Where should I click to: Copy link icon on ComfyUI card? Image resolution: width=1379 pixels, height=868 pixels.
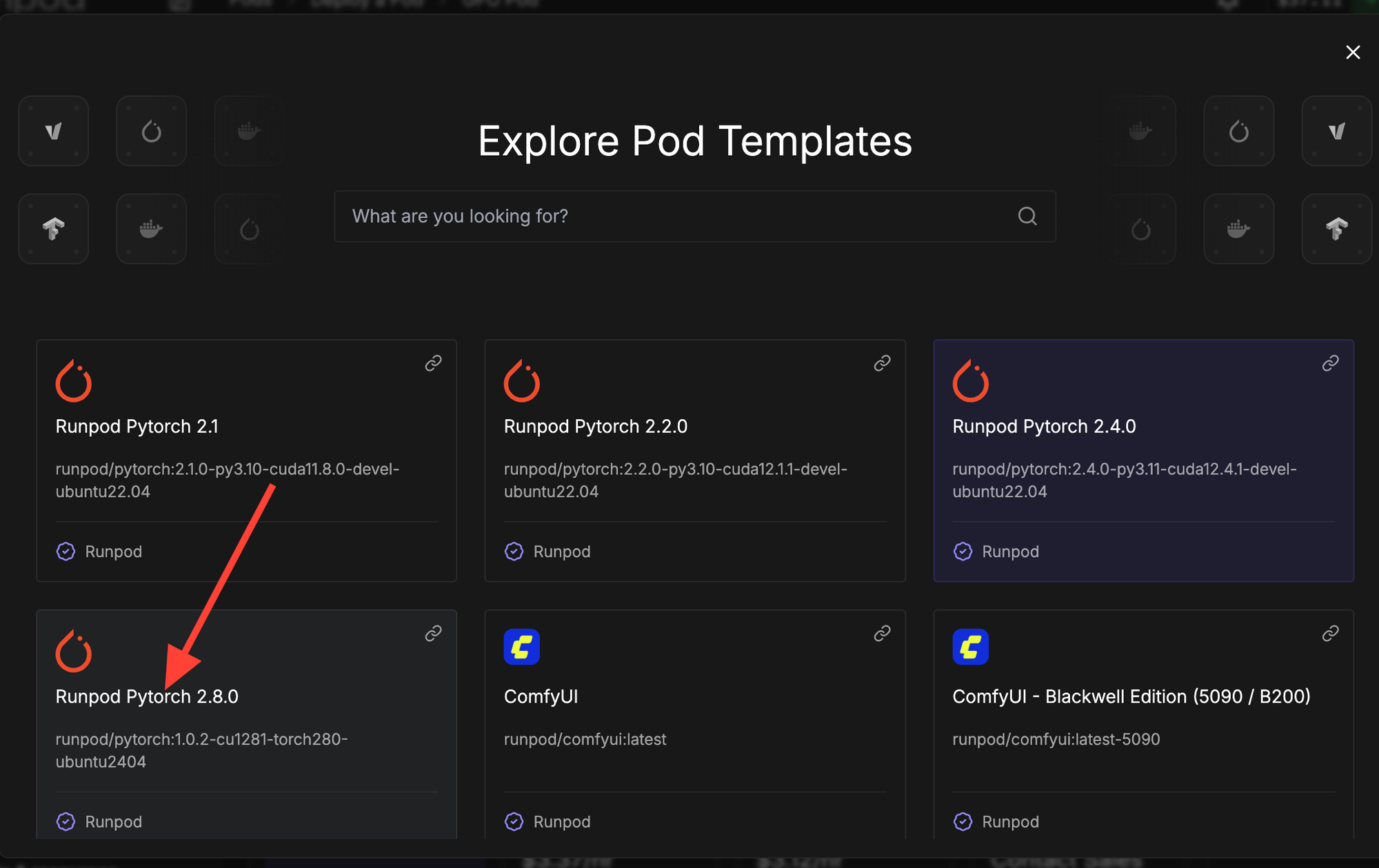pos(882,634)
